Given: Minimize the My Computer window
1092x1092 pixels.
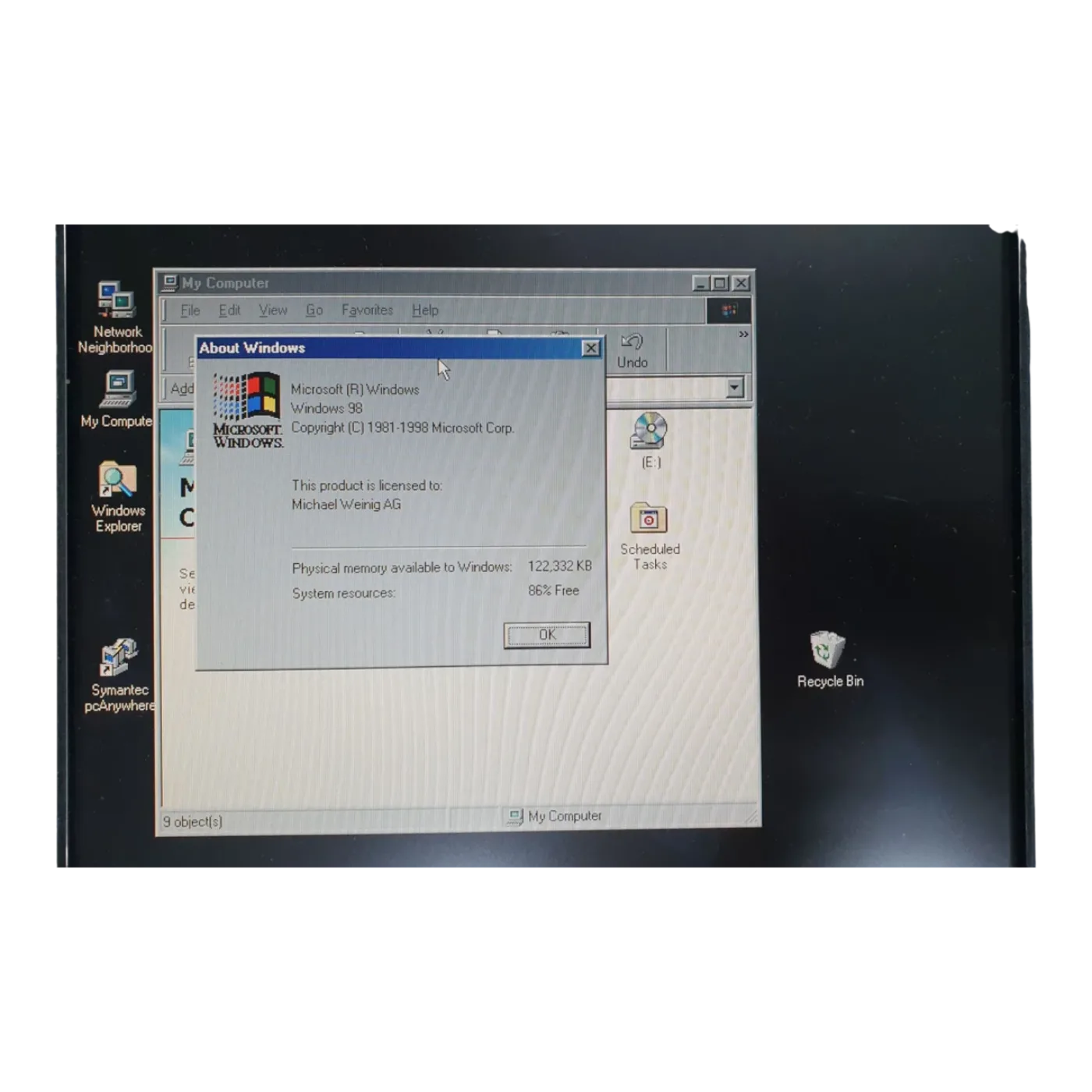Looking at the screenshot, I should click(x=700, y=283).
